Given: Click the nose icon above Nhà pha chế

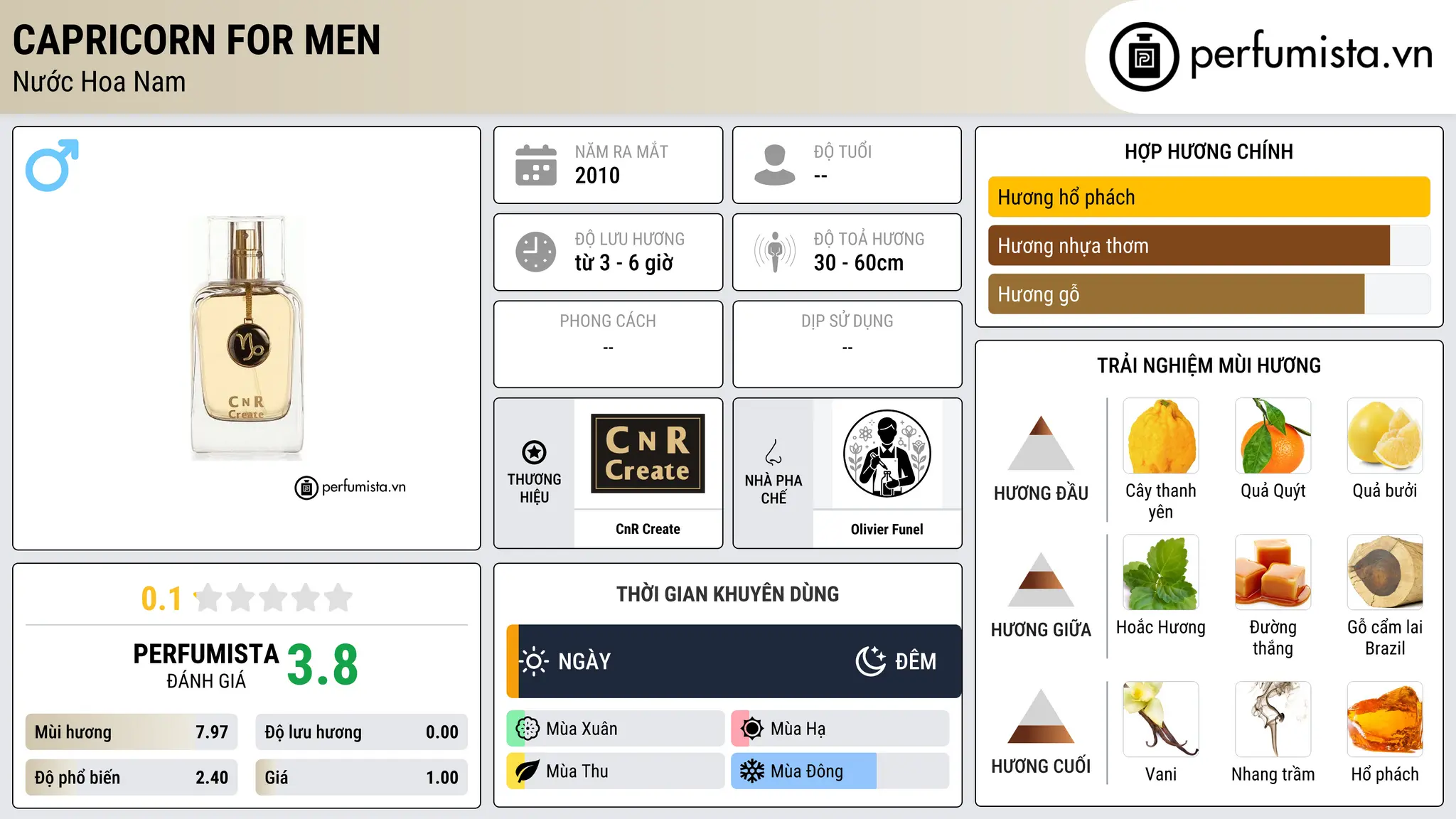Looking at the screenshot, I should click(773, 452).
